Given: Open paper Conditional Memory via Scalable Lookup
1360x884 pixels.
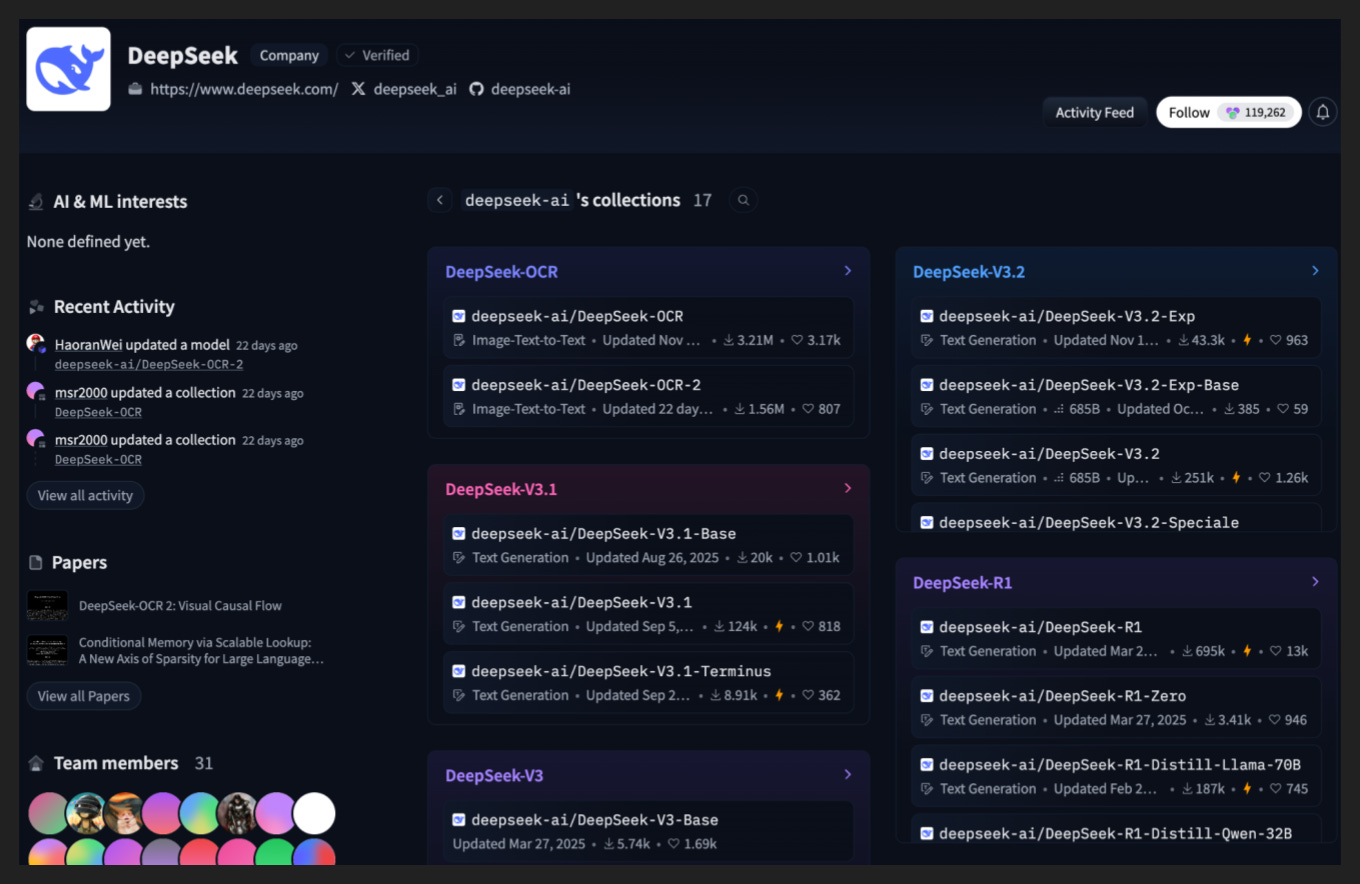Looking at the screenshot, I should [x=201, y=651].
